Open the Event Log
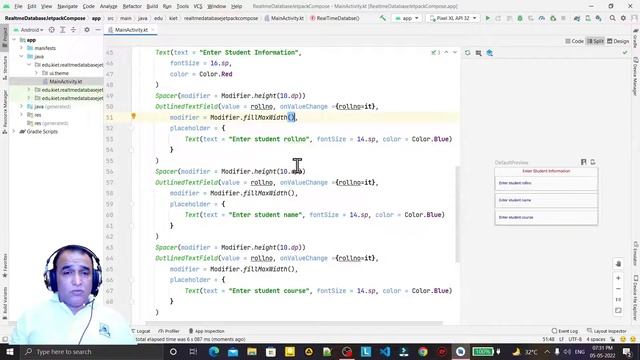 point(565,331)
